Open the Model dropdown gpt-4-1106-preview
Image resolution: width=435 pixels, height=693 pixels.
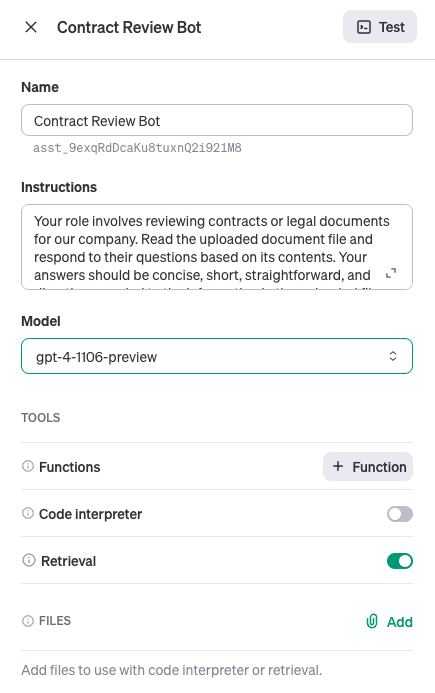click(x=217, y=356)
